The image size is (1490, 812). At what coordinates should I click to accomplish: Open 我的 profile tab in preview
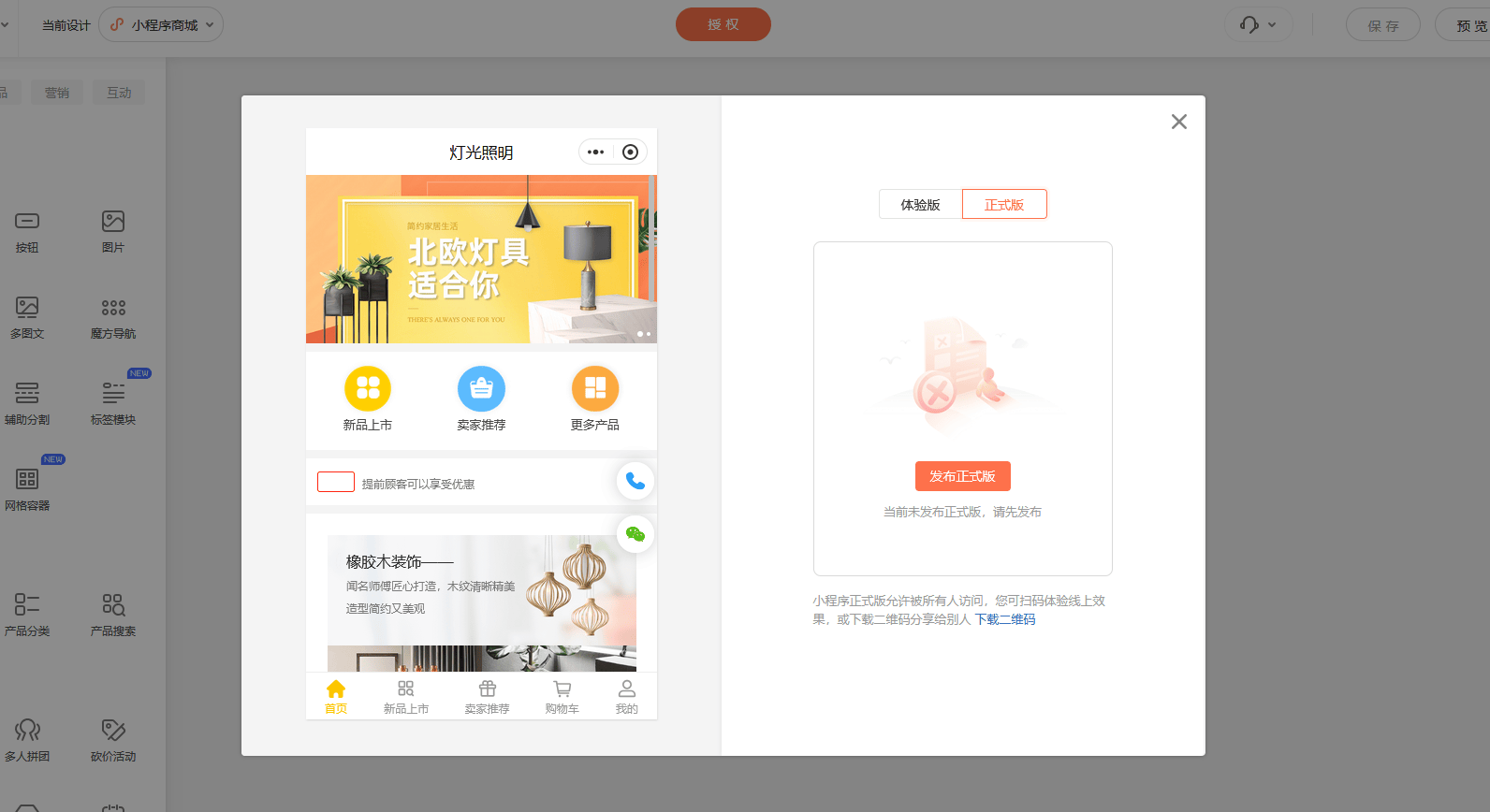click(x=627, y=697)
